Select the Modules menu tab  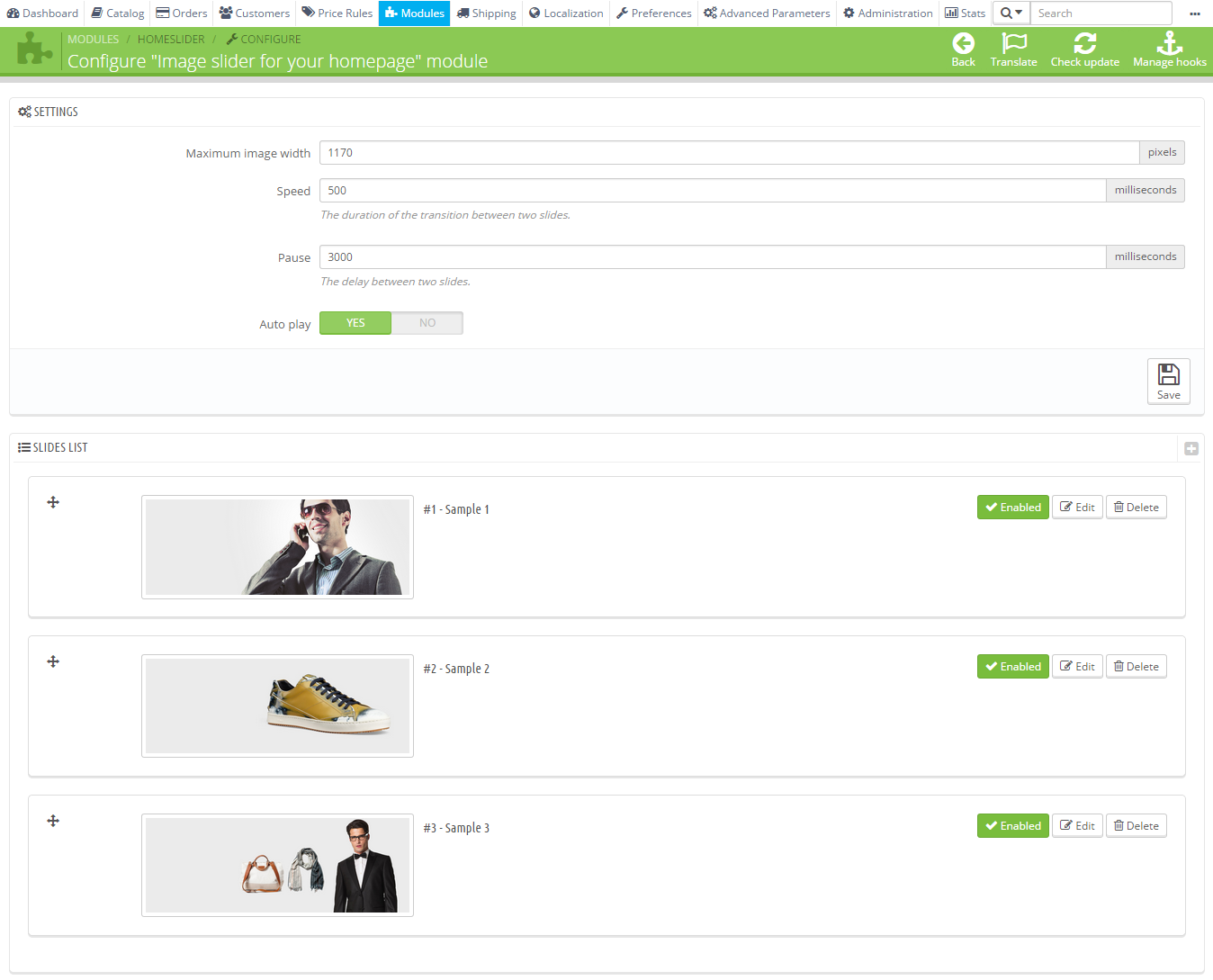pyautogui.click(x=414, y=13)
